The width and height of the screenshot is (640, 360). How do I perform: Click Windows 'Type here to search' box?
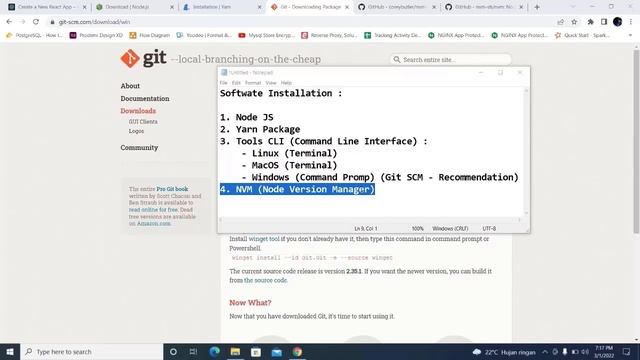click(x=91, y=351)
